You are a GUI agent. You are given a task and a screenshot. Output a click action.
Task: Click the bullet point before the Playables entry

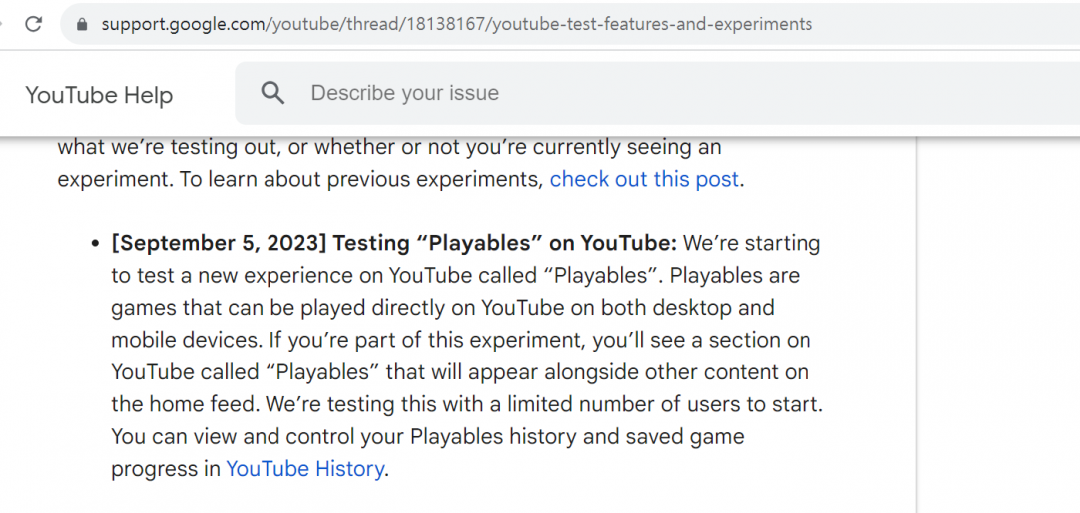click(96, 244)
